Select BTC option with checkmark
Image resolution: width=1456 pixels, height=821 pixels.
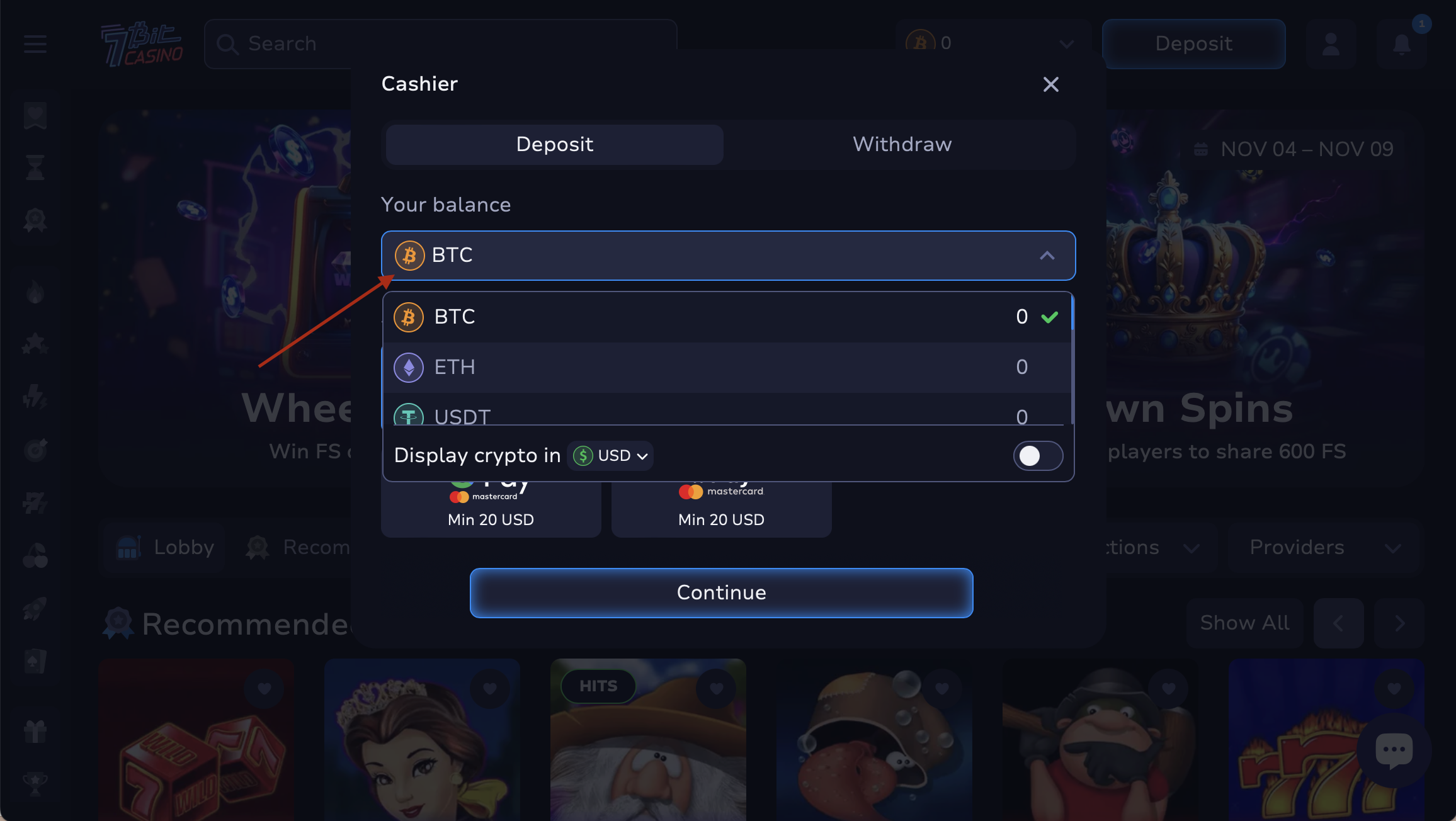coord(727,317)
